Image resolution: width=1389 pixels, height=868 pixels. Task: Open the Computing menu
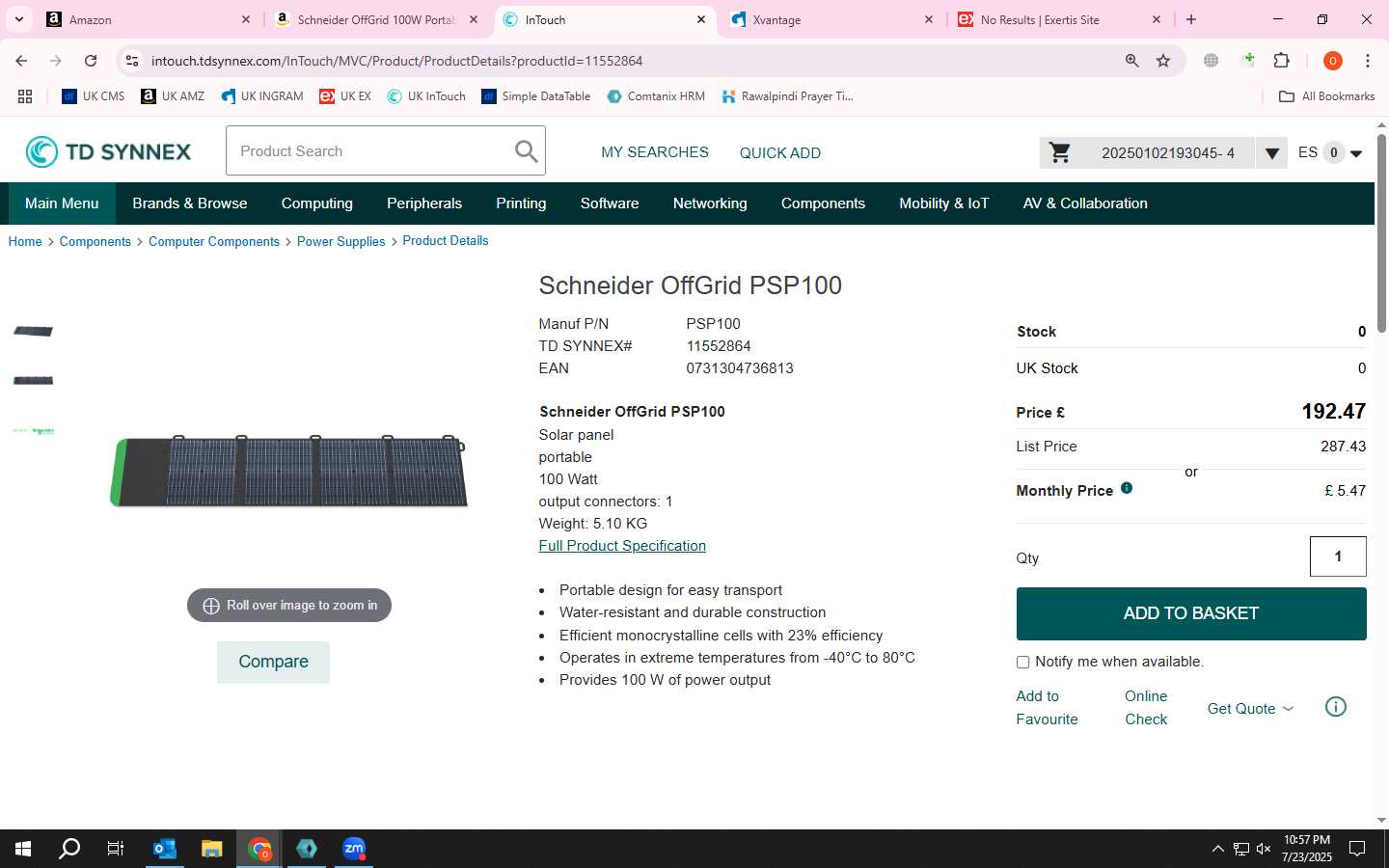317,203
